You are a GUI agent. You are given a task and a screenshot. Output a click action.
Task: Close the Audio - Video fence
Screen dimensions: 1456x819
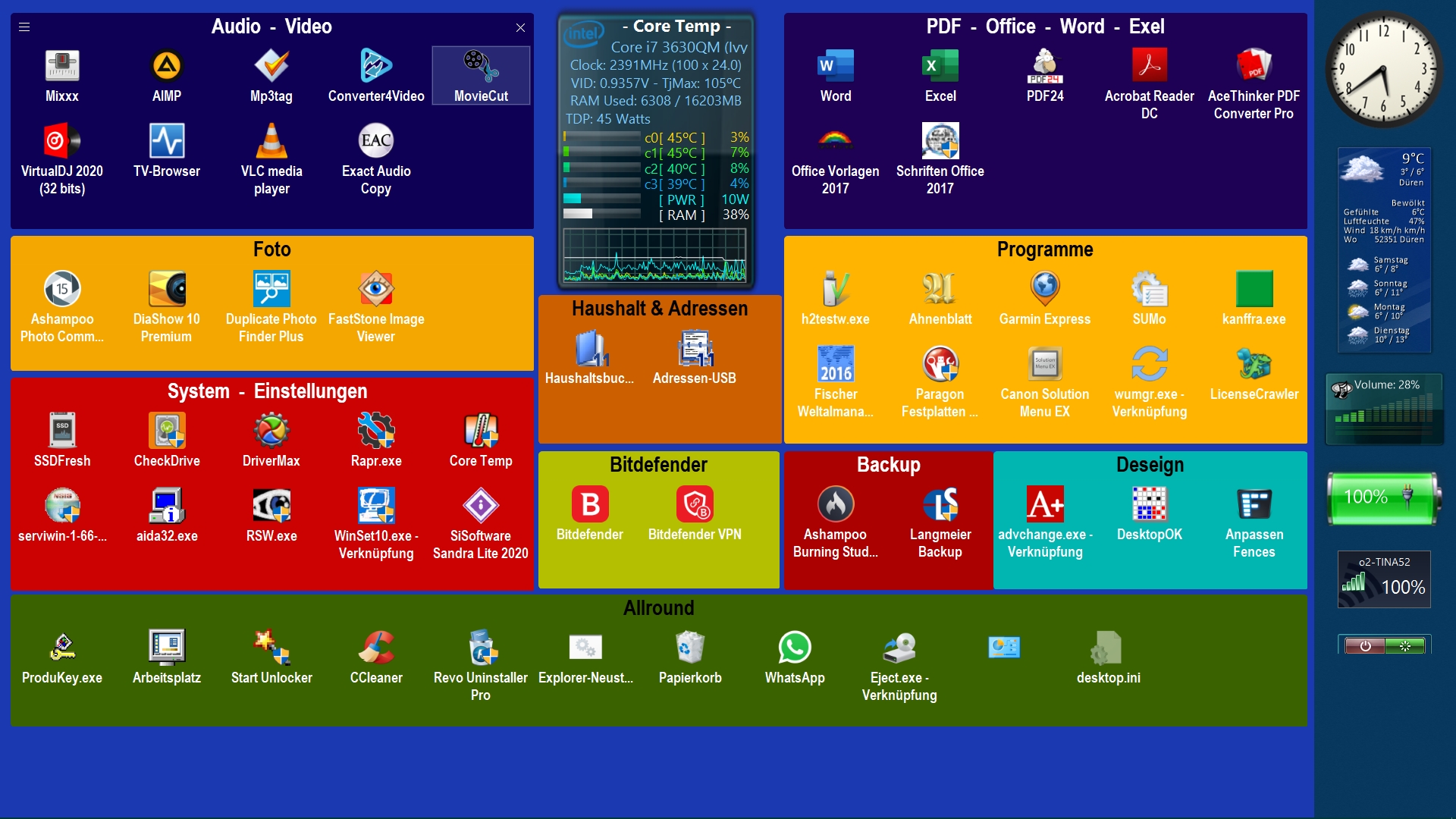(x=520, y=27)
